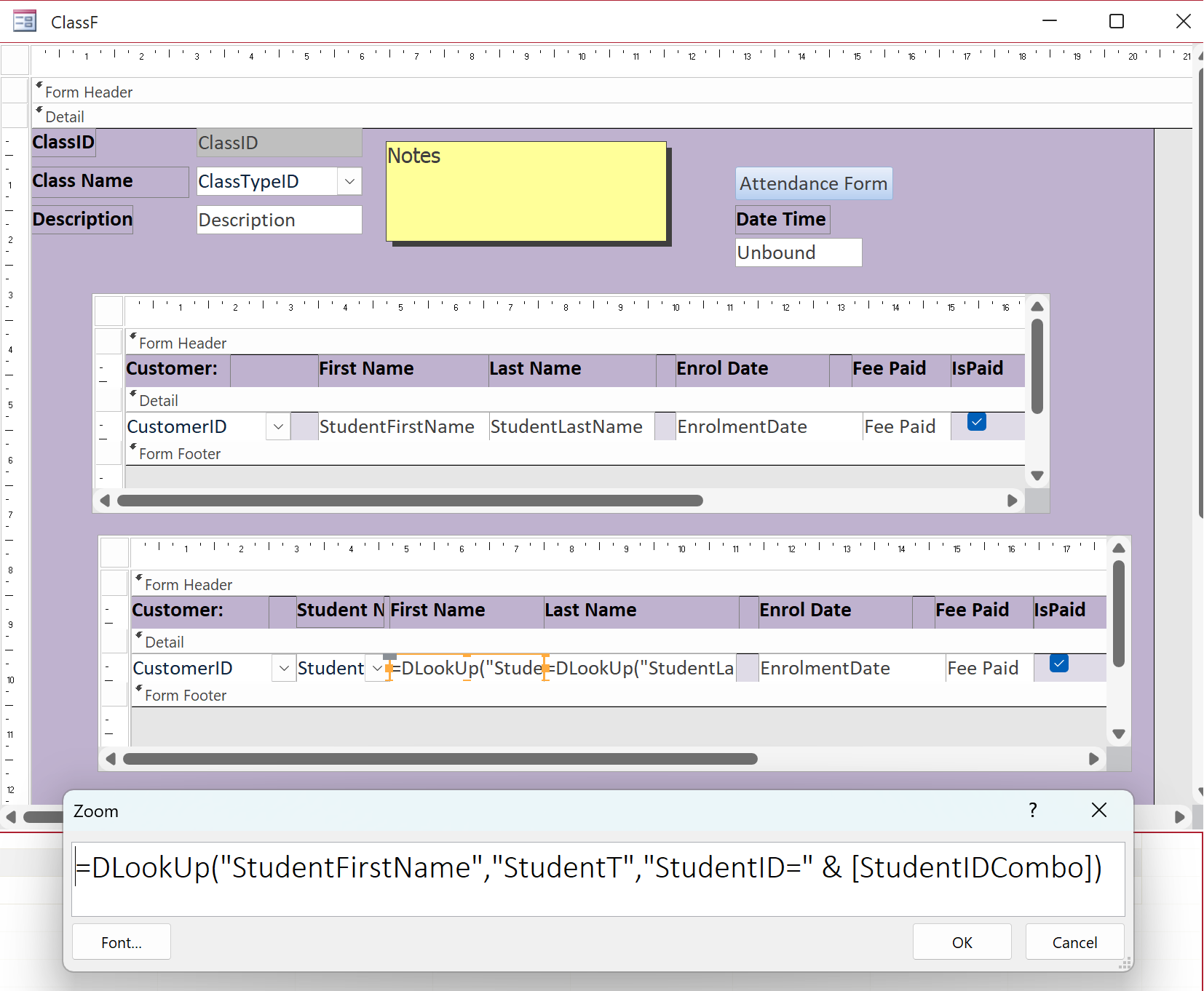The height and width of the screenshot is (991, 1204).
Task: Click the first subform's scroll up arrow
Action: click(x=1037, y=306)
